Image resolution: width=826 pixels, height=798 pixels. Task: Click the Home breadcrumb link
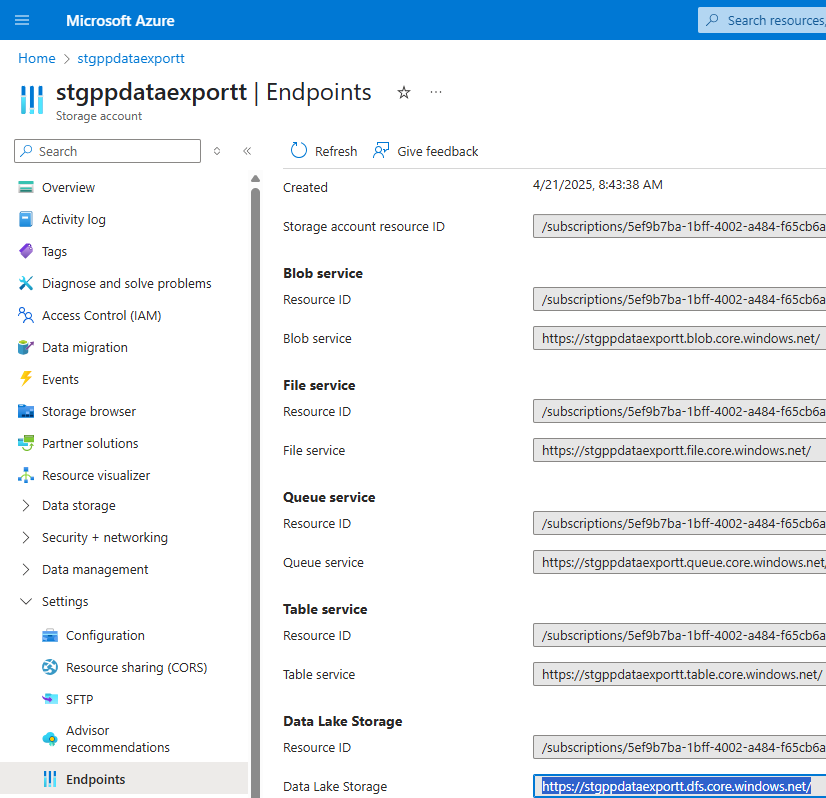click(x=37, y=58)
